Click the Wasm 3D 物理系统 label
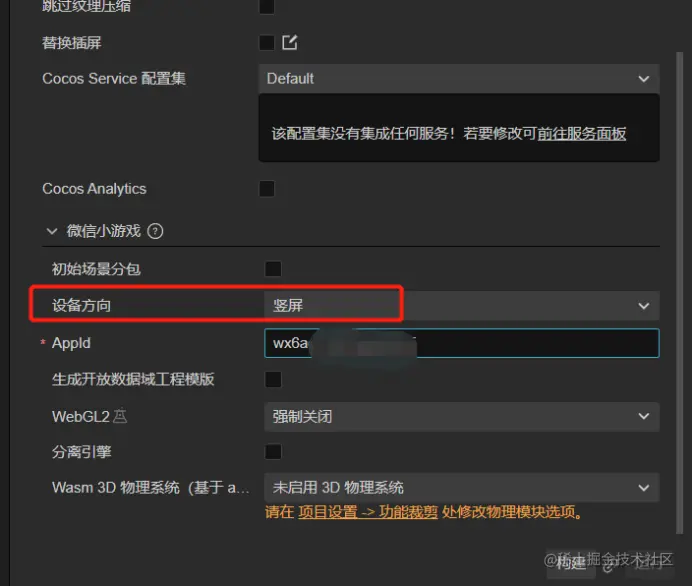 tap(150, 488)
